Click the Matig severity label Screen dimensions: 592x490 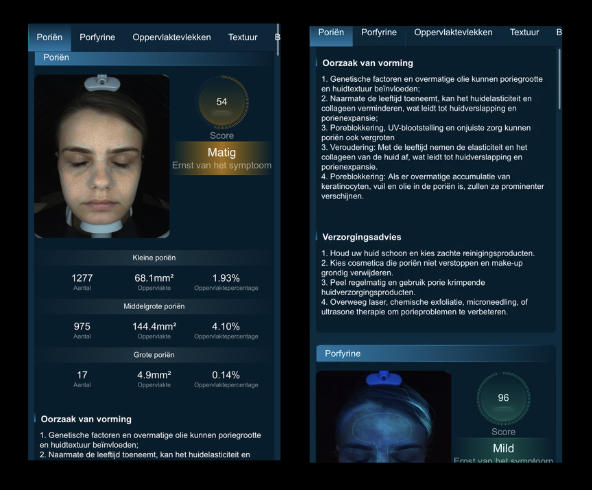(222, 153)
